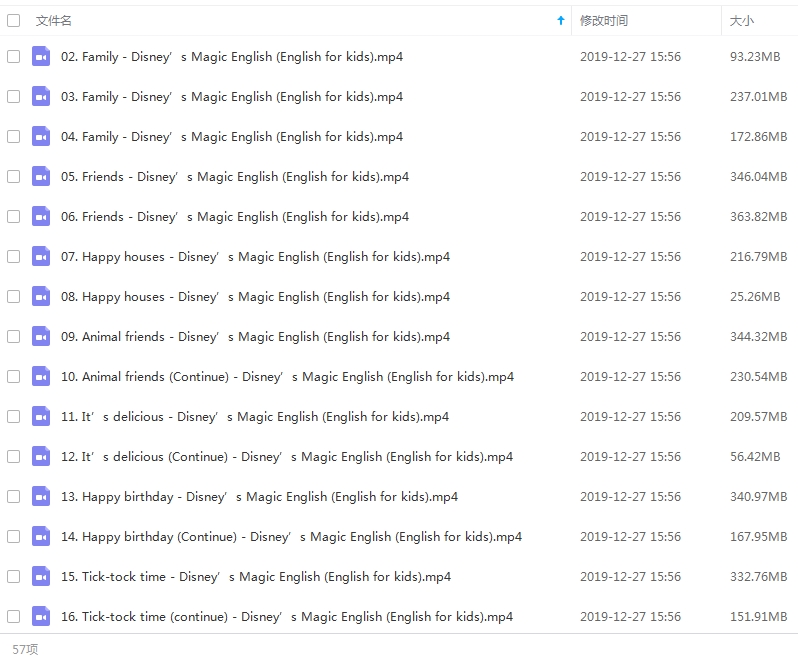Click size value 25.26MB
This screenshot has width=798, height=660.
[x=755, y=297]
